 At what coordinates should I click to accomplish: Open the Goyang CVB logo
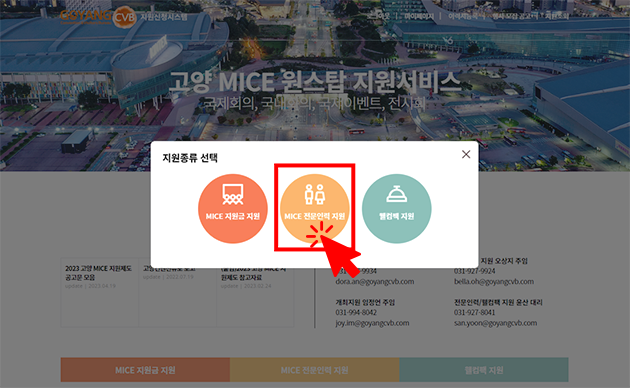tap(98, 17)
